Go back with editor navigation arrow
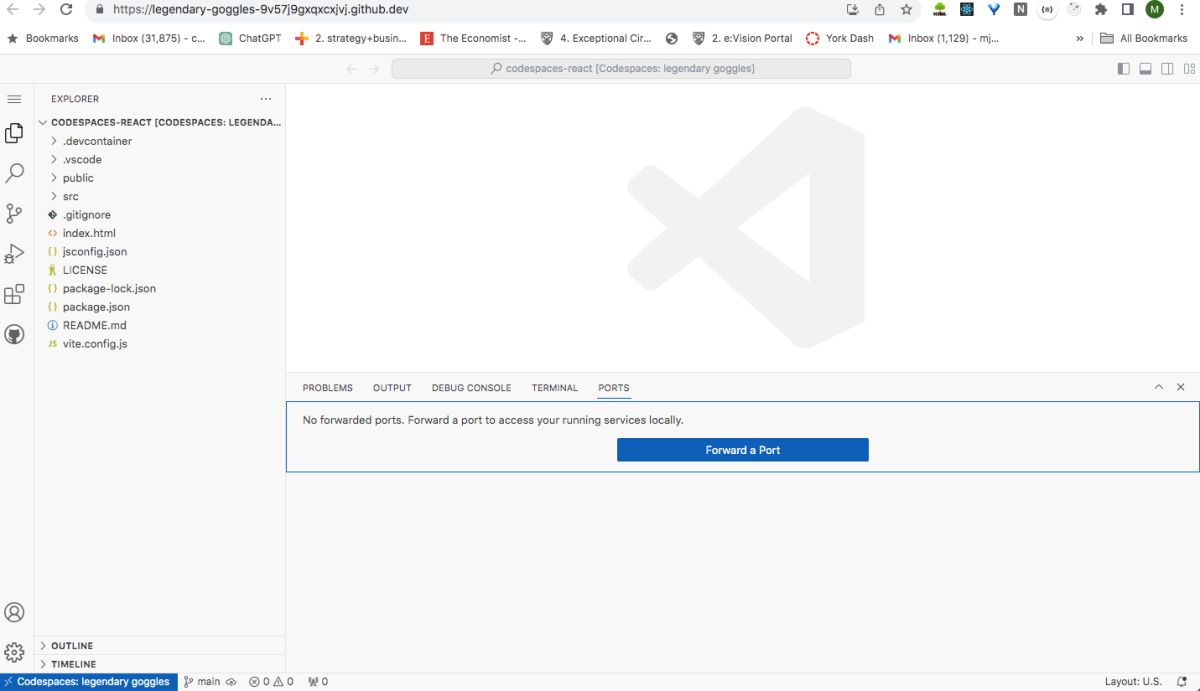The height and width of the screenshot is (691, 1200). pos(351,69)
